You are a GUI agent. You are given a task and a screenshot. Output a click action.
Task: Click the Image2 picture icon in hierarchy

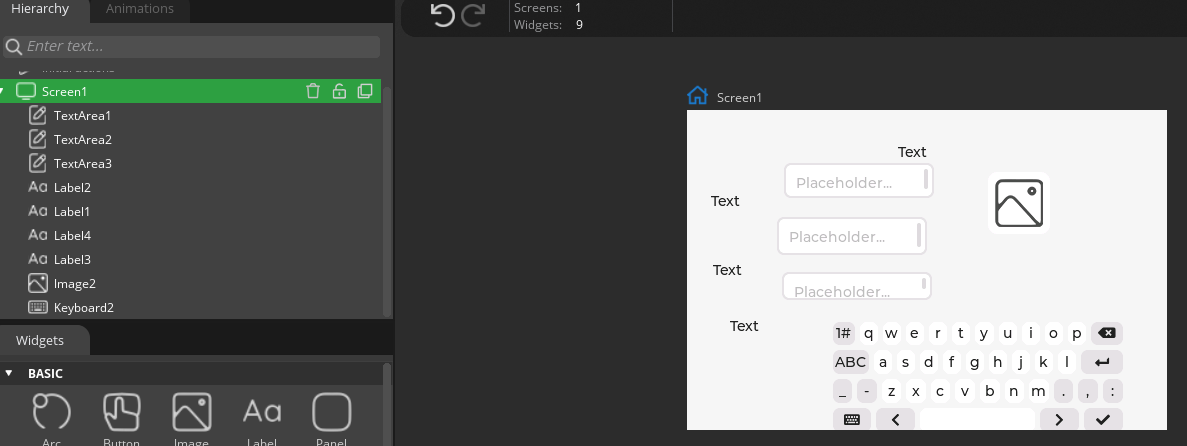(38, 283)
